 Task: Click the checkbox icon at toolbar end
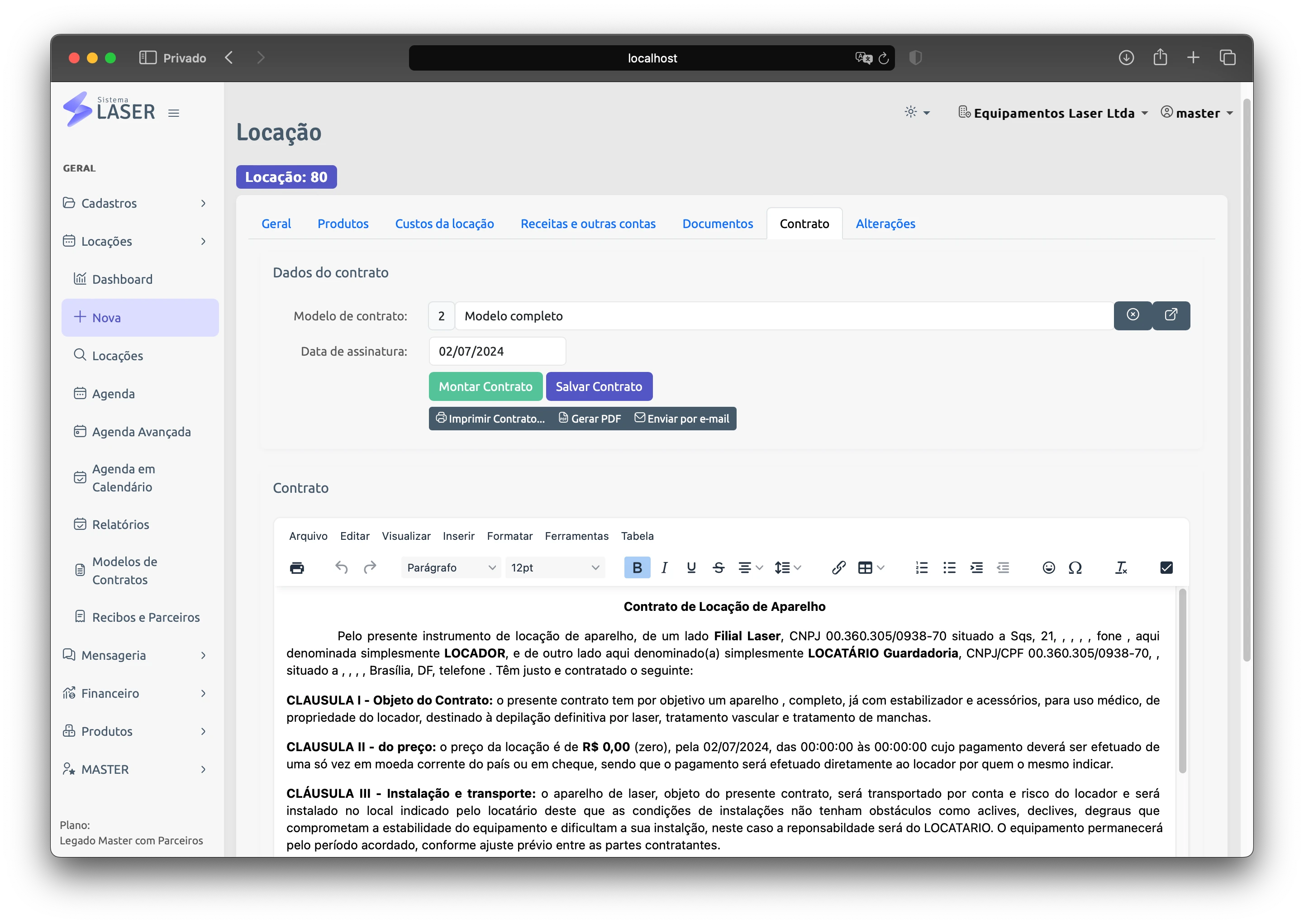pos(1166,567)
